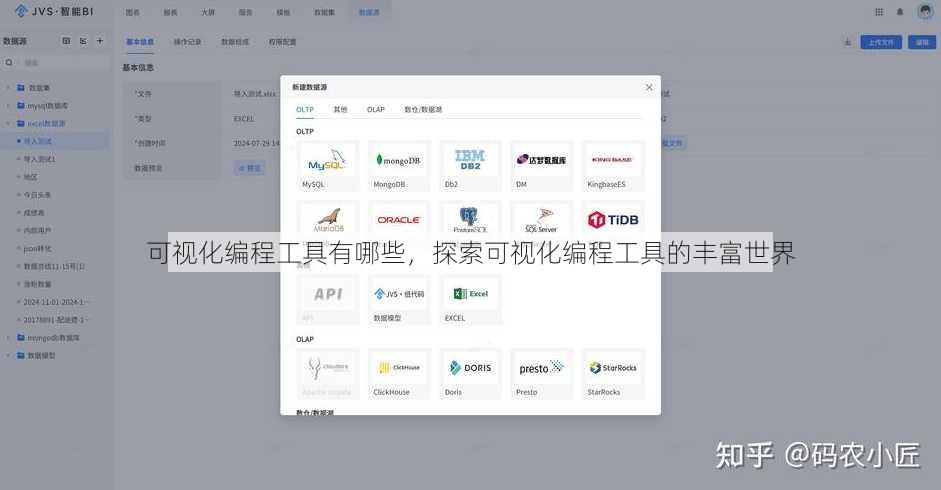The width and height of the screenshot is (941, 490).
Task: Go to 图表 in top navigation
Action: tap(133, 12)
